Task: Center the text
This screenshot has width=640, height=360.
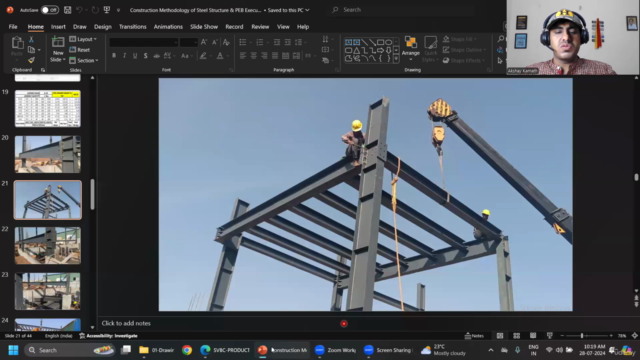Action: tap(253, 56)
